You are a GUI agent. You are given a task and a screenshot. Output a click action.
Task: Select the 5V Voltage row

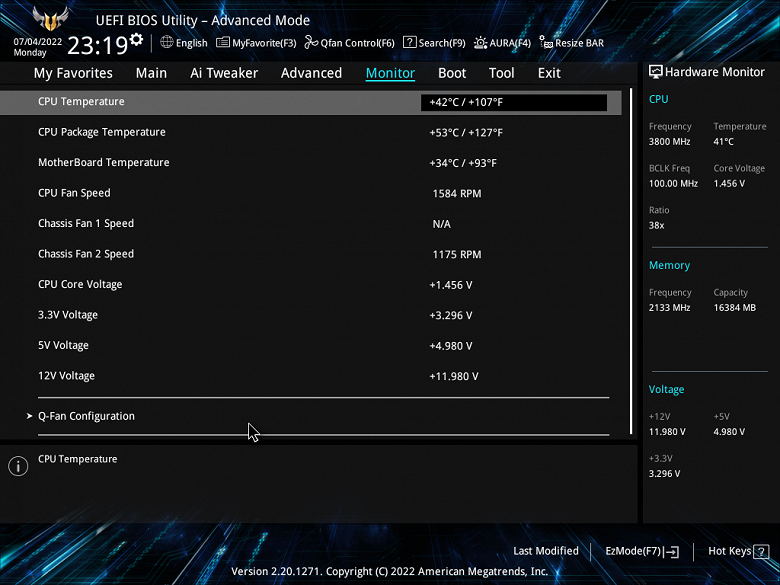coord(311,345)
